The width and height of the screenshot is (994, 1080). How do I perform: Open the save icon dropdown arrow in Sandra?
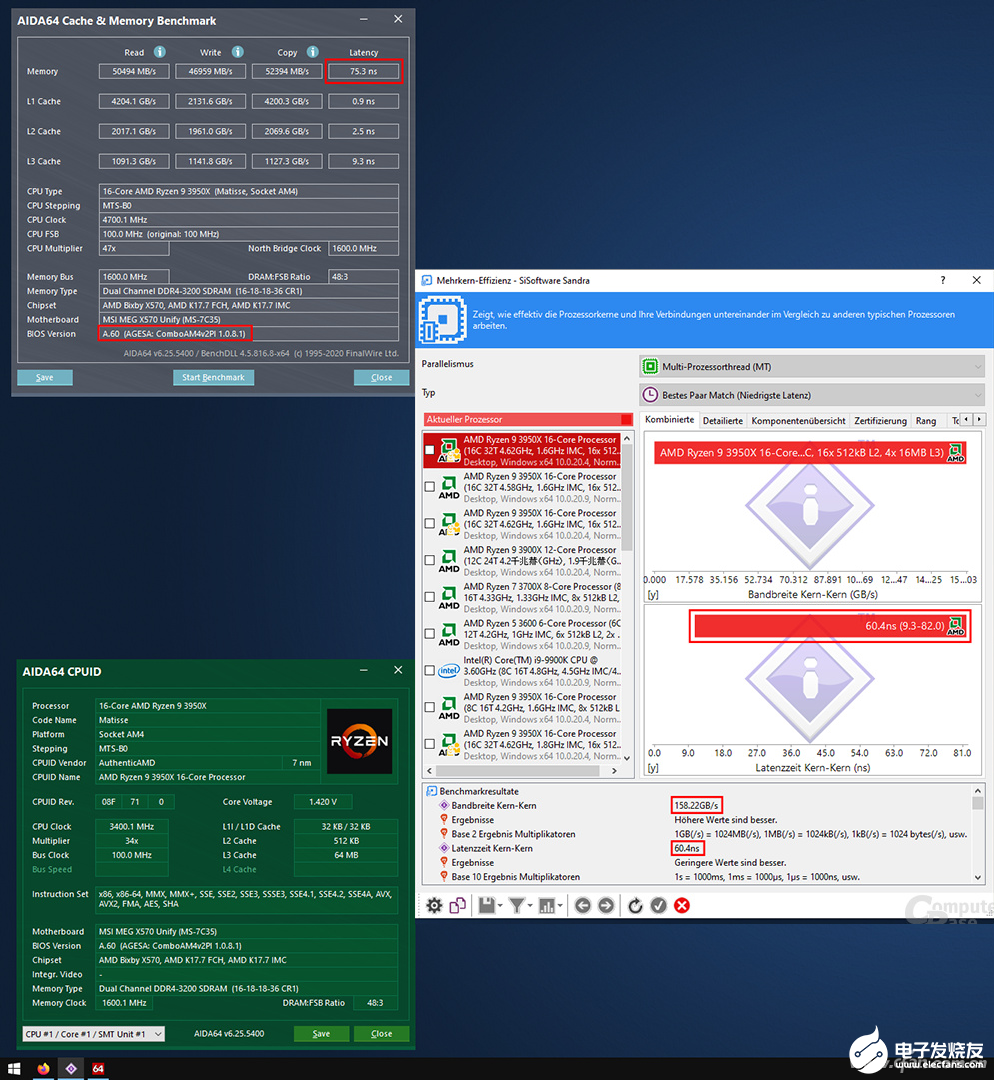pyautogui.click(x=500, y=906)
